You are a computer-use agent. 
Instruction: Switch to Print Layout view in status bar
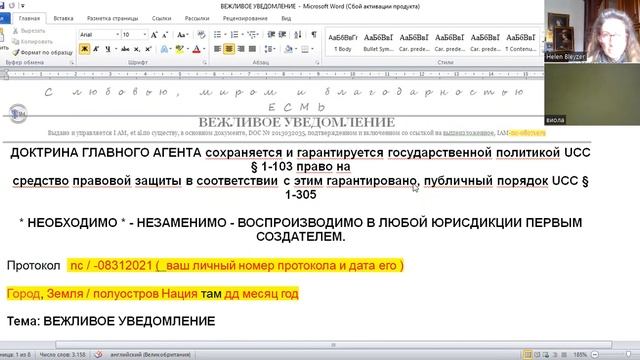coord(527,355)
